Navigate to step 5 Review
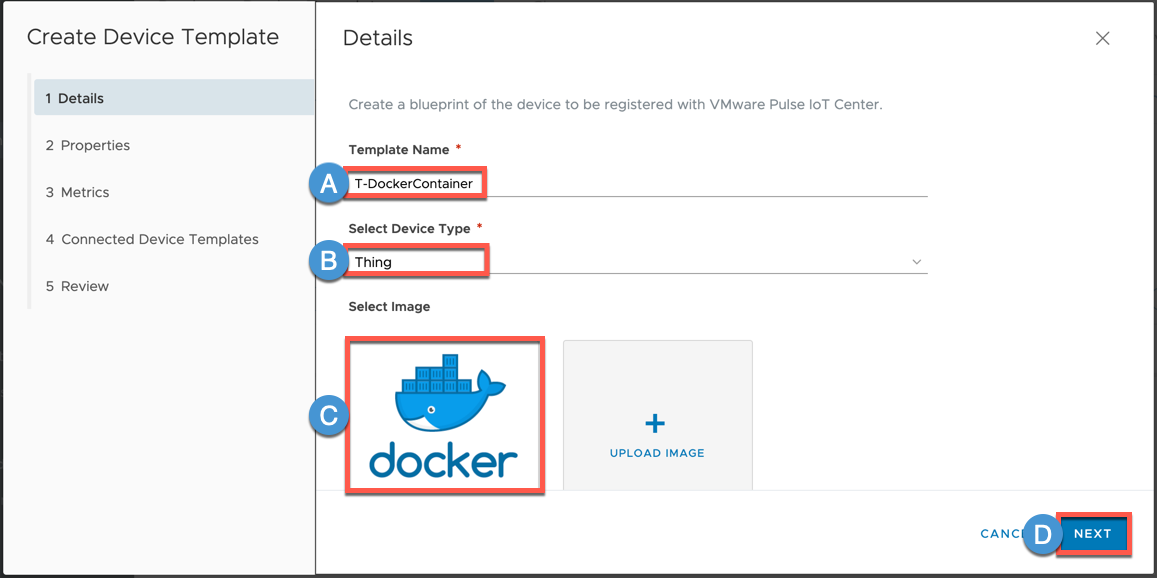This screenshot has width=1157, height=578. pos(77,286)
